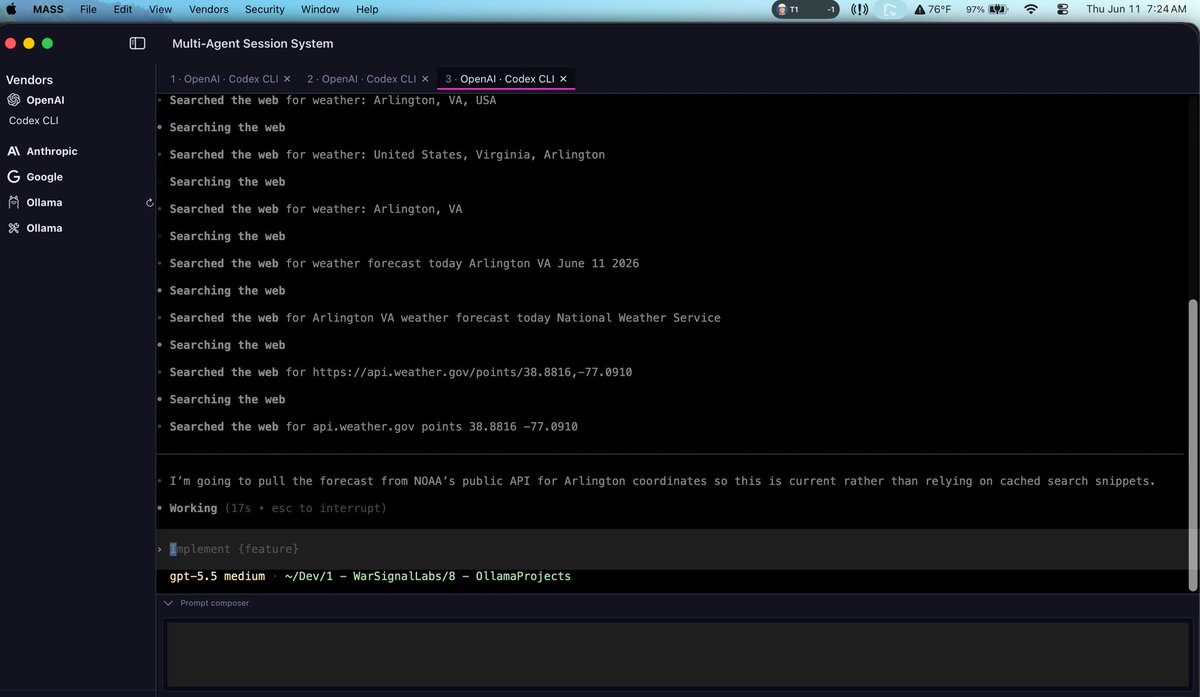
Task: Focus the Prompt composer text area
Action: click(x=677, y=653)
